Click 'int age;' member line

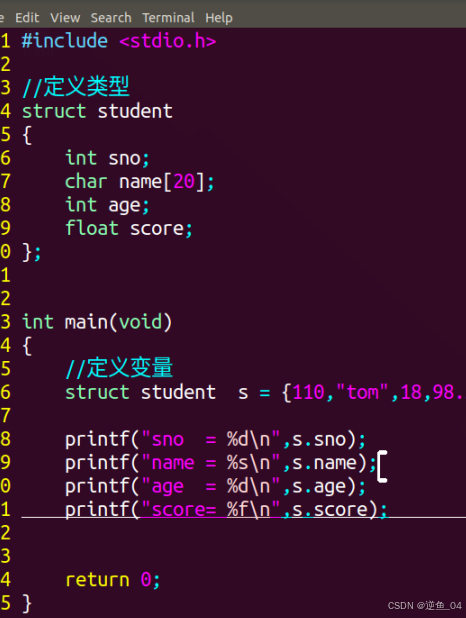tap(107, 205)
